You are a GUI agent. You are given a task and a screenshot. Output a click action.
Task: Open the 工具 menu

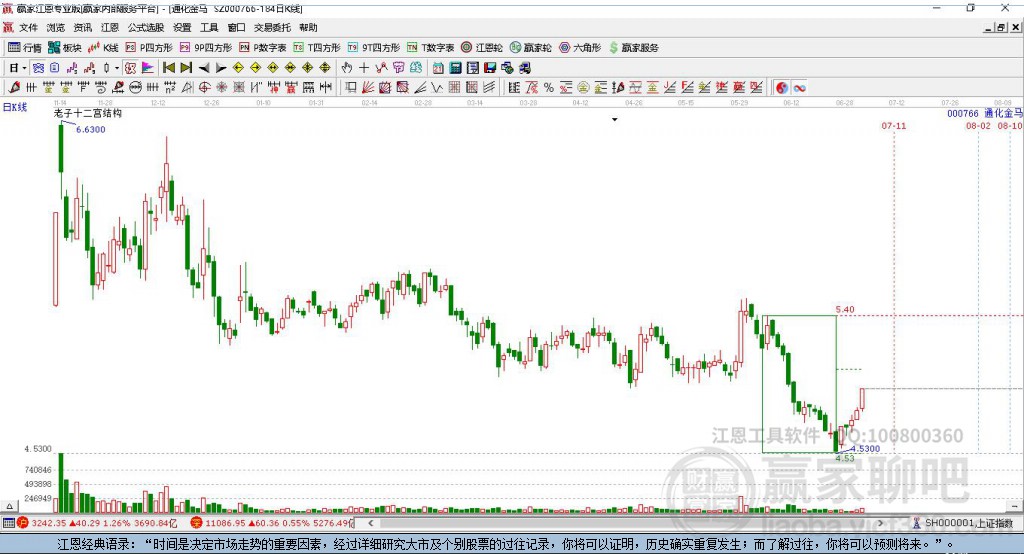pos(209,27)
